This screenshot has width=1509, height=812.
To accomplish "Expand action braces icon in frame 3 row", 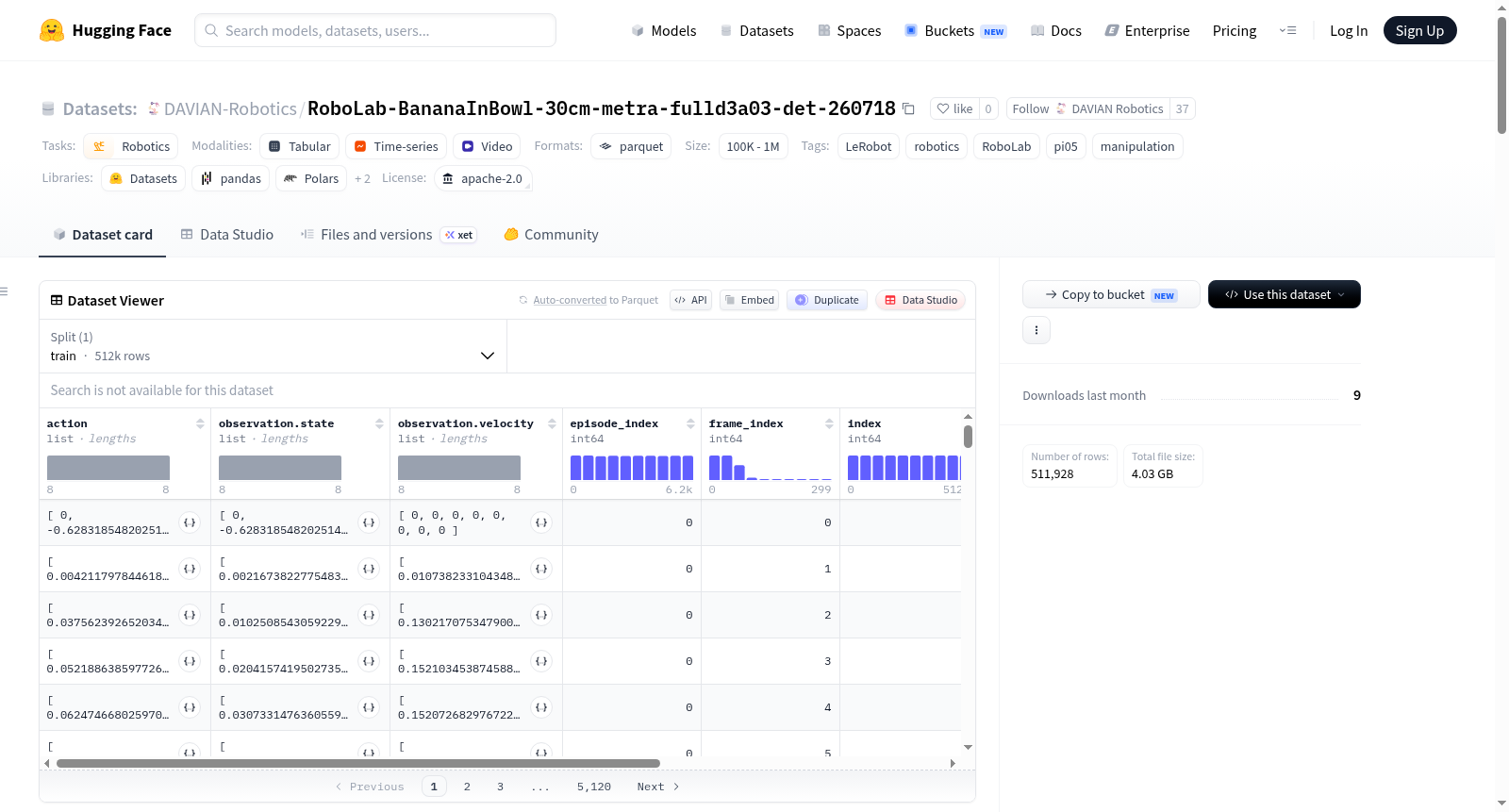I will [x=190, y=661].
